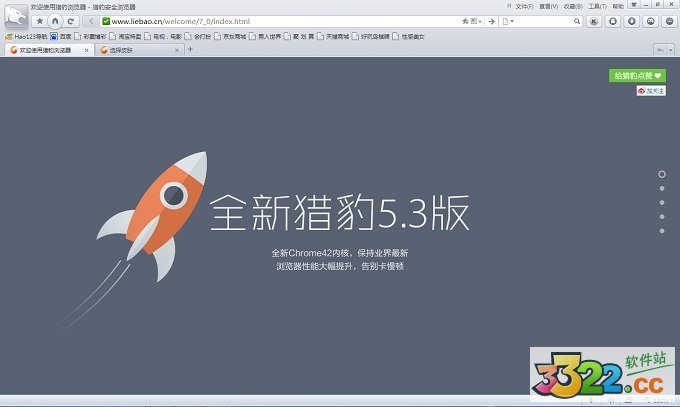Image resolution: width=680 pixels, height=407 pixels.
Task: Open the search engine page-icon dropdown
Action: tap(508, 21)
